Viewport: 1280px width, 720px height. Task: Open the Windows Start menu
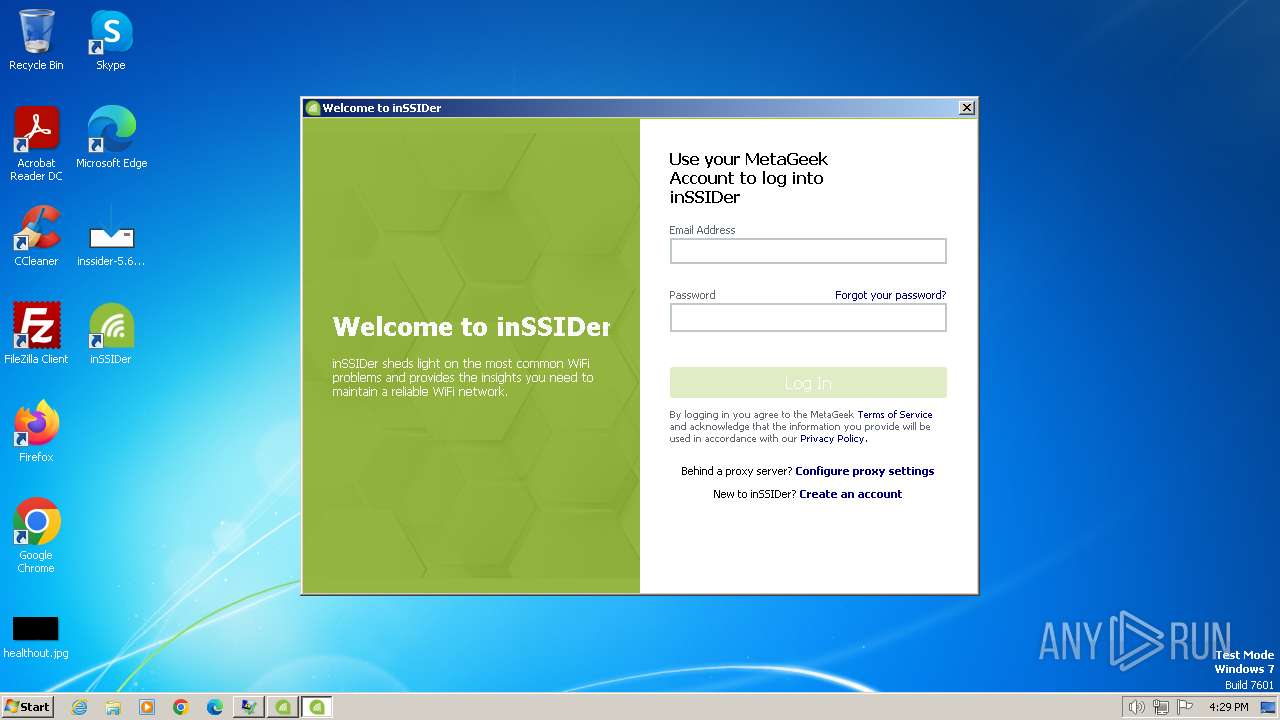(27, 706)
